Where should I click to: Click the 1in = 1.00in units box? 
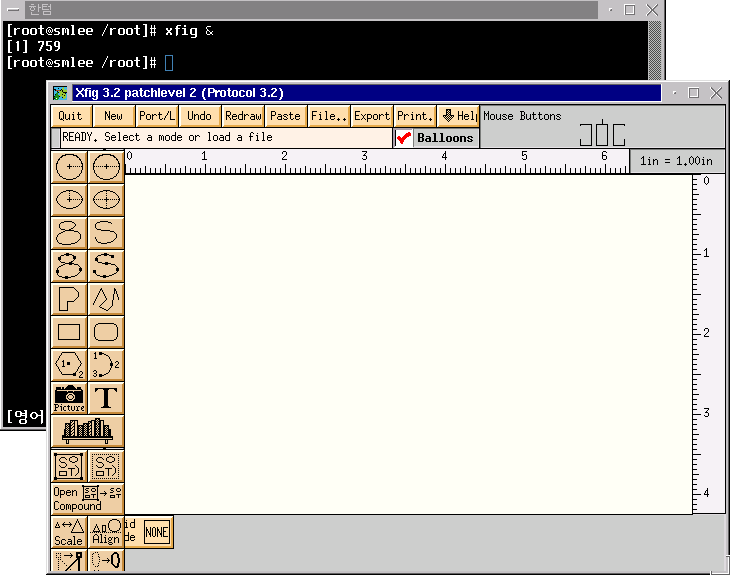(676, 161)
